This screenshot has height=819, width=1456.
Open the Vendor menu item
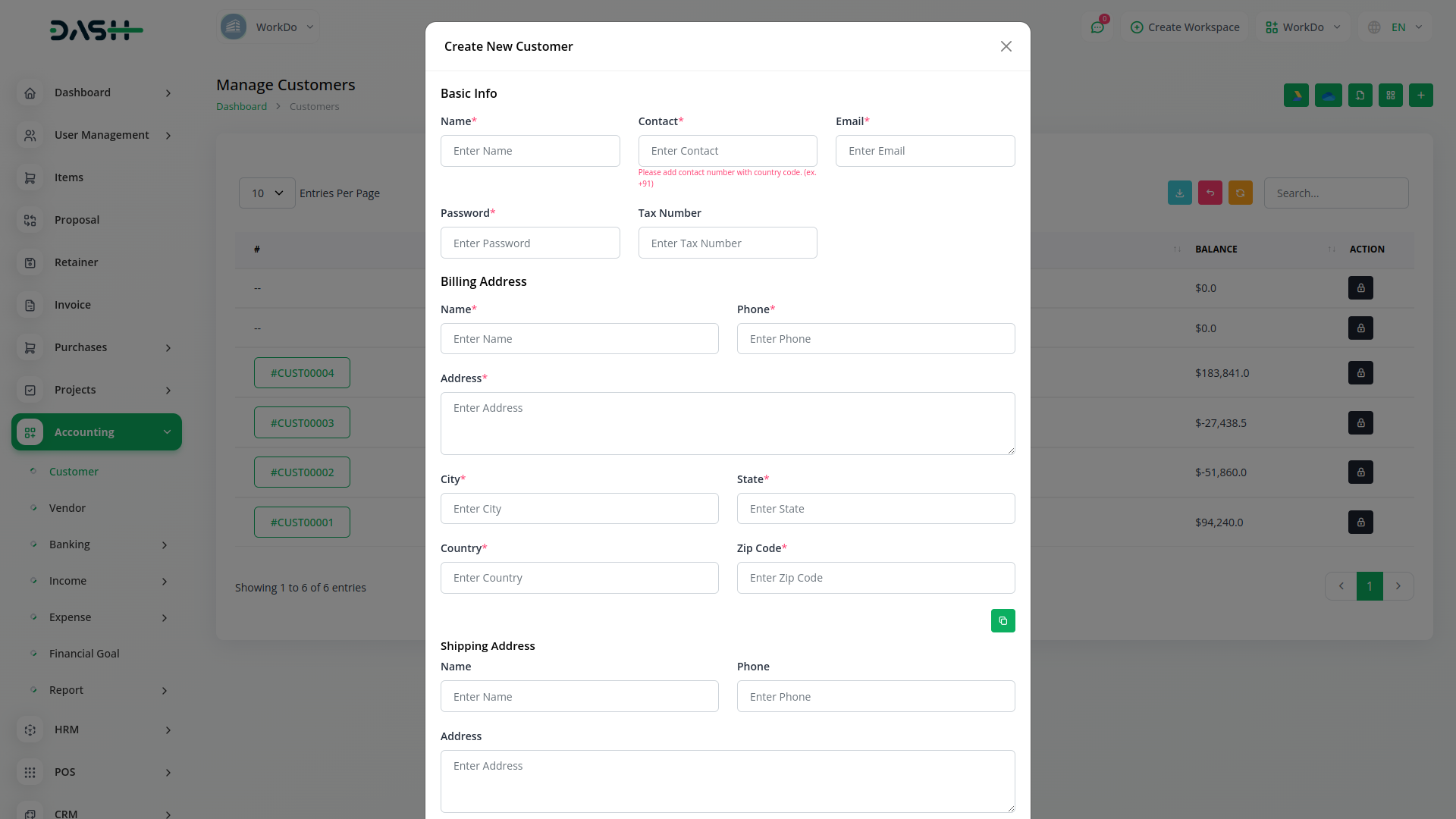click(67, 508)
